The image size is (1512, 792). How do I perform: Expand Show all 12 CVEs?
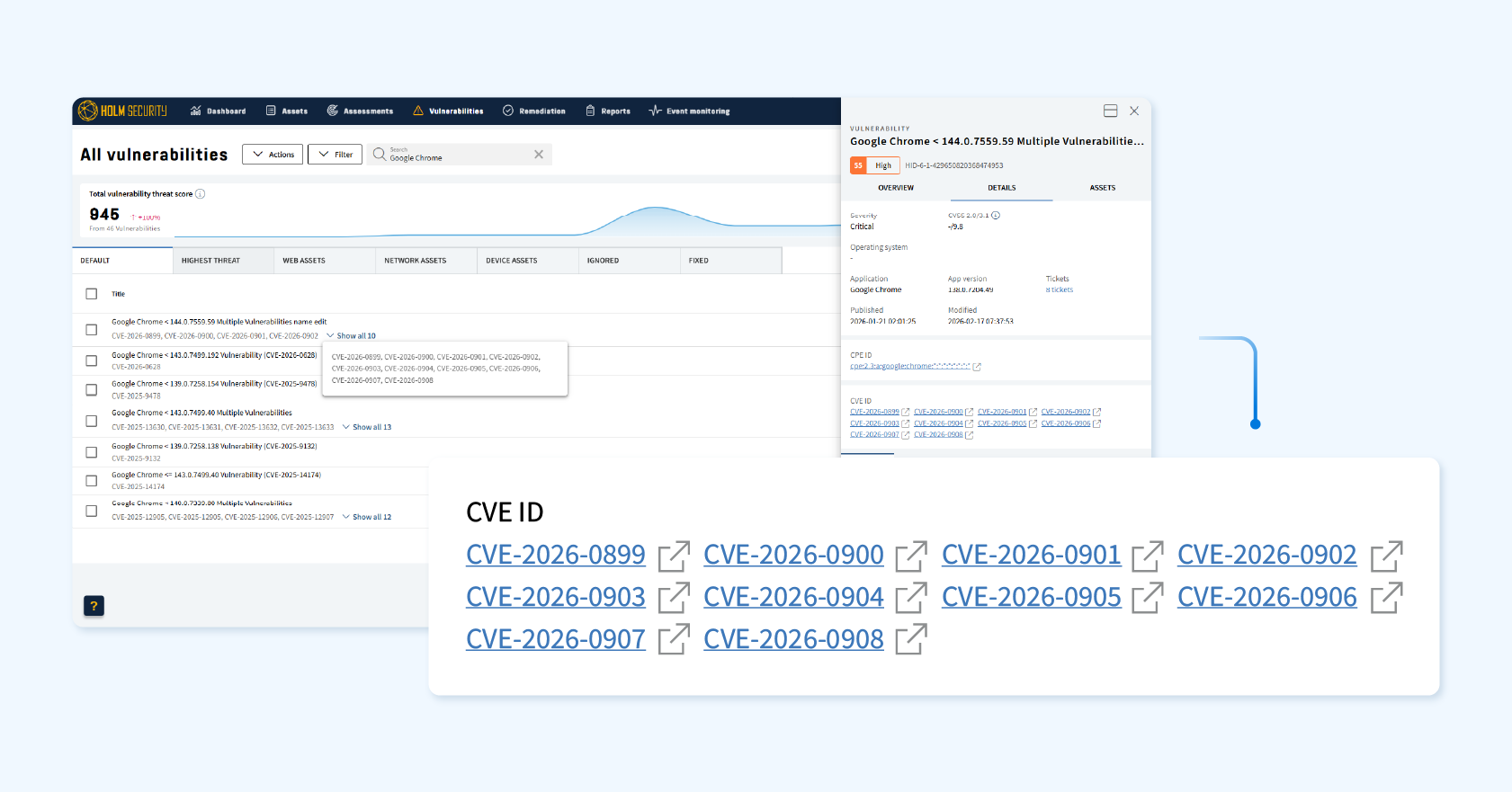pos(367,518)
